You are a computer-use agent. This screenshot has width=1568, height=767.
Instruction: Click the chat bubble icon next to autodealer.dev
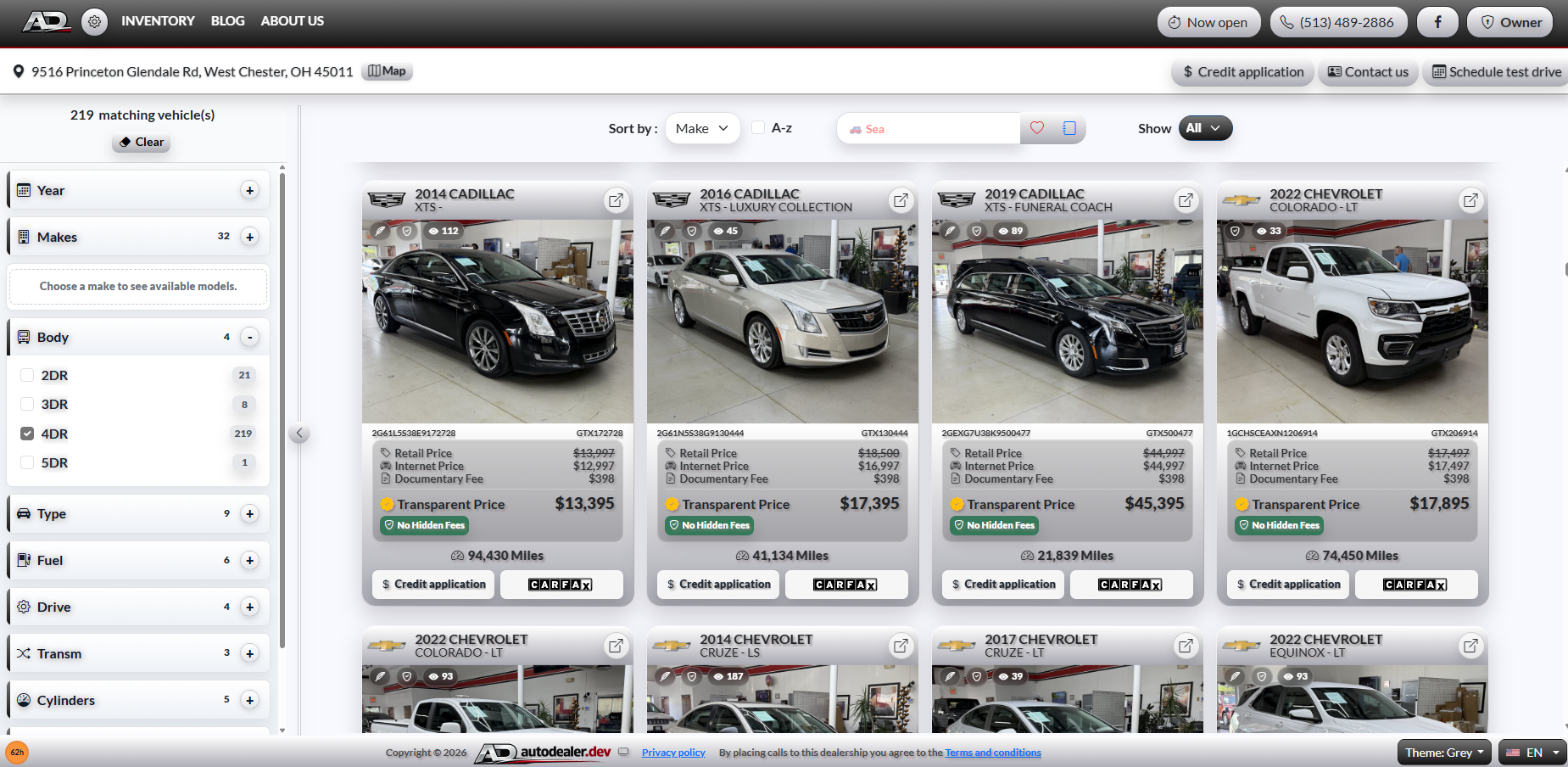[x=623, y=752]
